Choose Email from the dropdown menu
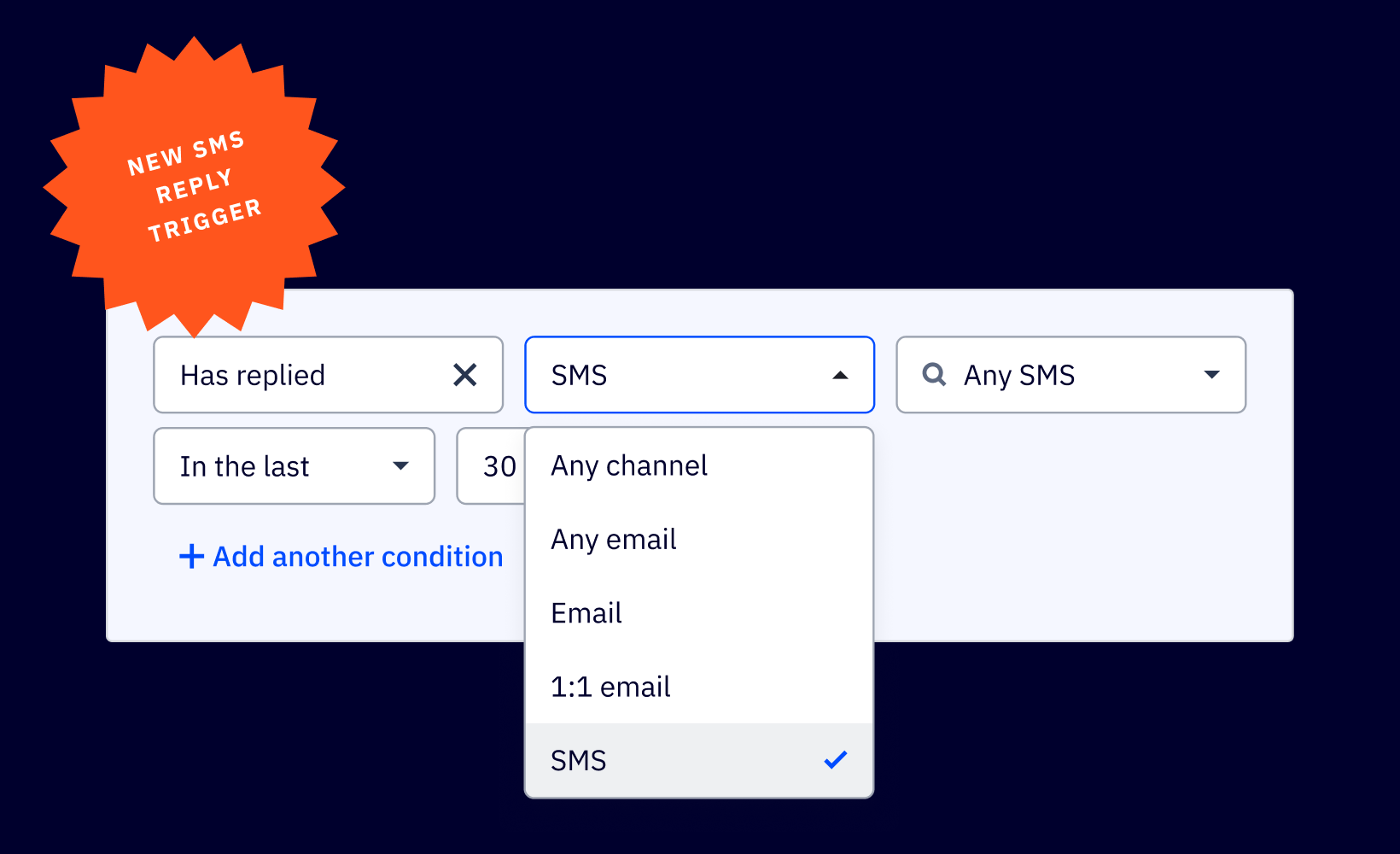The image size is (1400, 854). coord(586,612)
